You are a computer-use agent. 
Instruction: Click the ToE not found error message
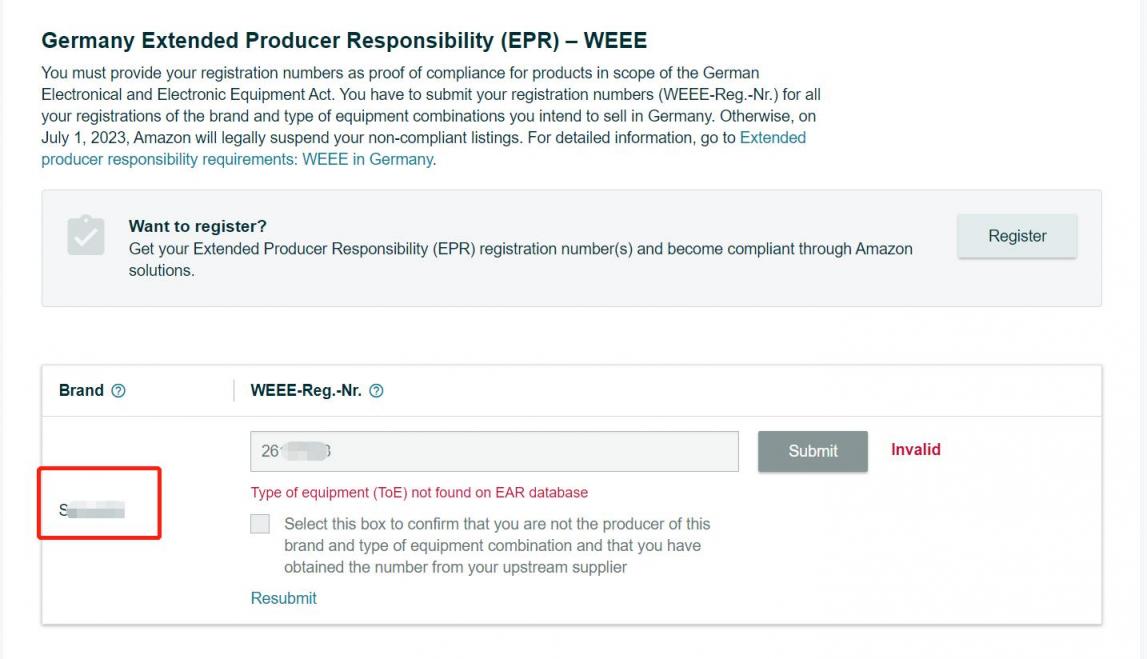tap(419, 492)
